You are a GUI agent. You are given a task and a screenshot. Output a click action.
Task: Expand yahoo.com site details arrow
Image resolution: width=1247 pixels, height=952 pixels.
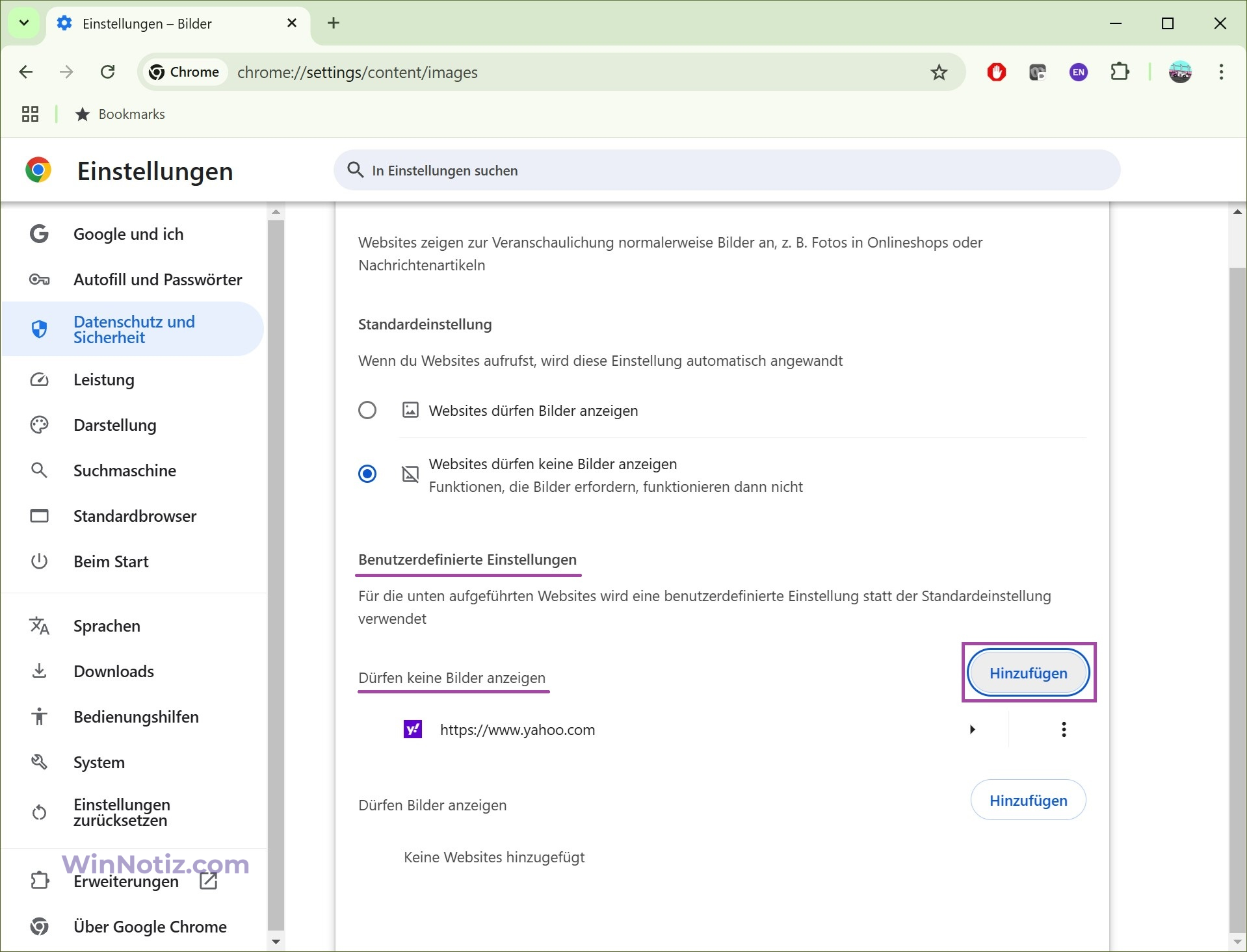click(x=972, y=729)
